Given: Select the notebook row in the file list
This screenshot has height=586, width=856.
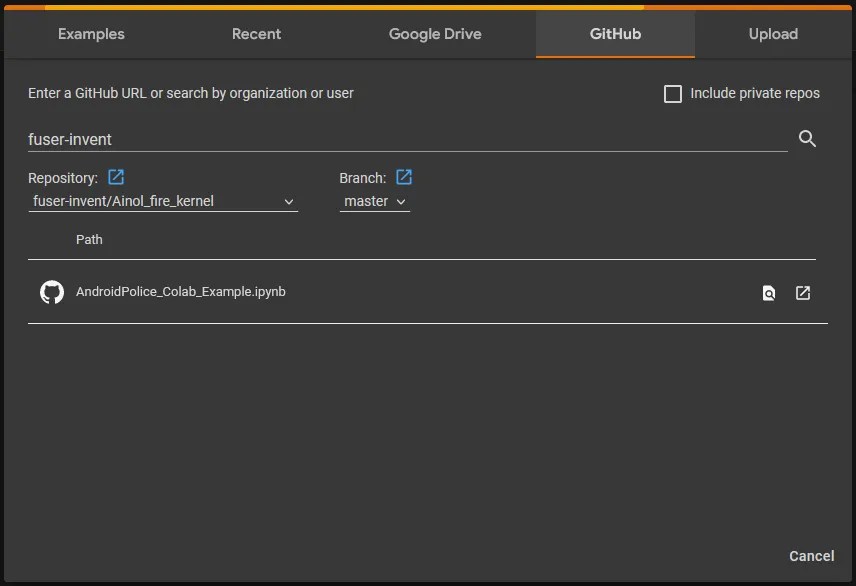Looking at the screenshot, I should 400,291.
